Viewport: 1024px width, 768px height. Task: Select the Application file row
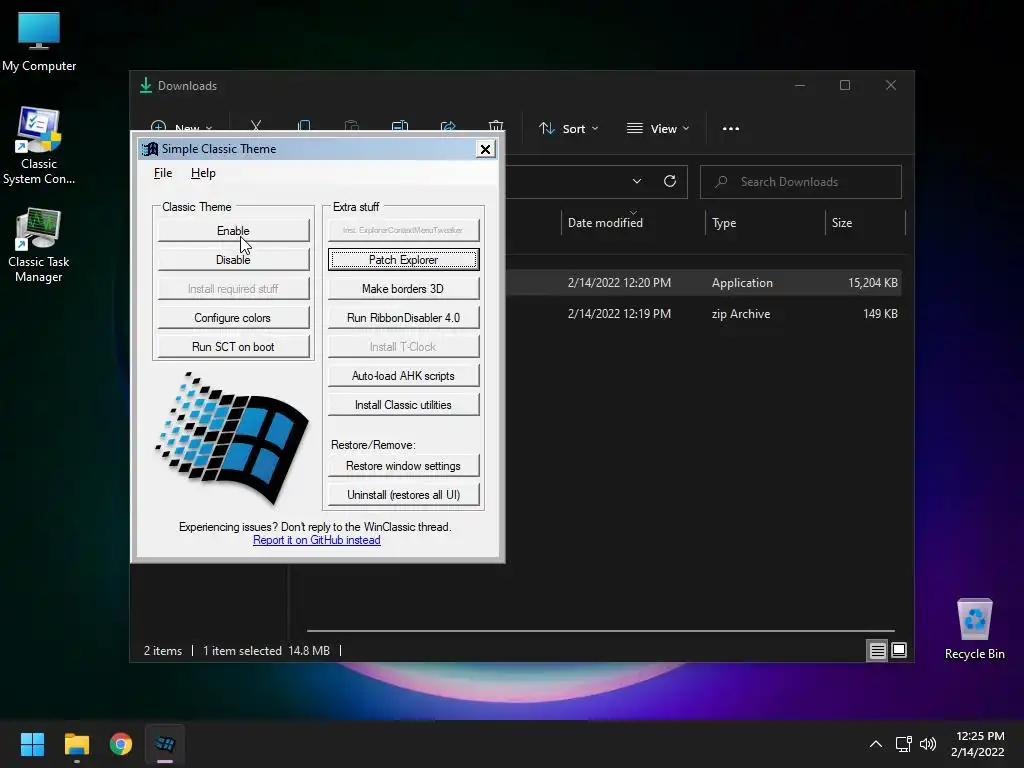tap(704, 283)
